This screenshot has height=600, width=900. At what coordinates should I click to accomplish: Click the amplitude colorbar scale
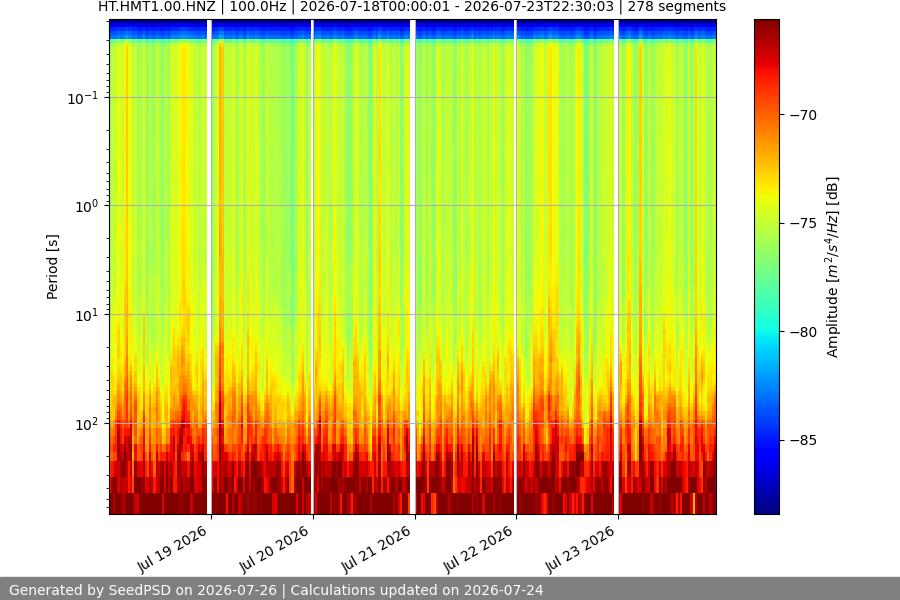pyautogui.click(x=767, y=267)
